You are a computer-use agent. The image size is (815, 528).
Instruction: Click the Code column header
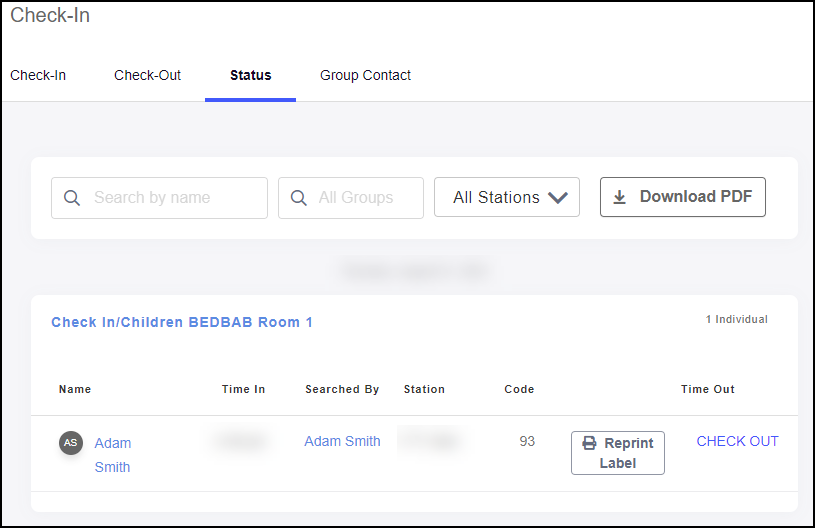pyautogui.click(x=519, y=389)
